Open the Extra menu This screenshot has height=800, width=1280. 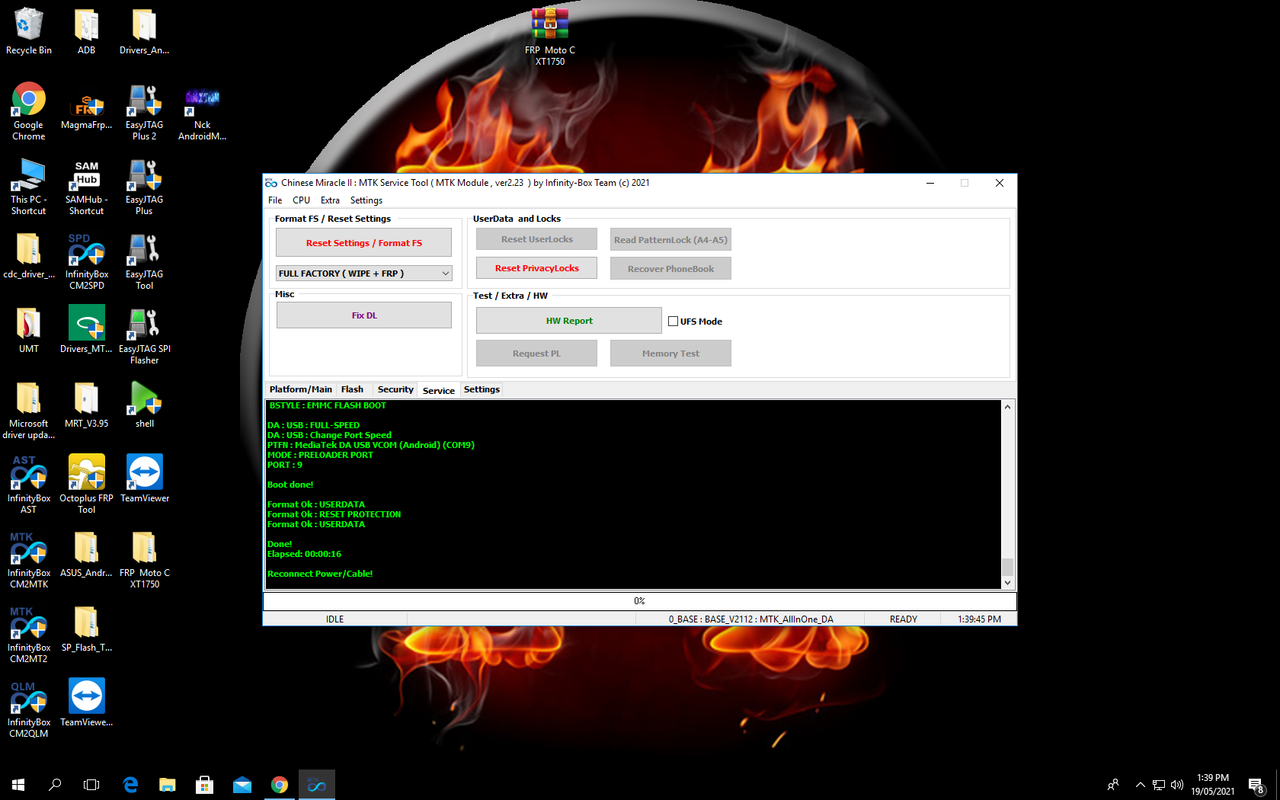[330, 200]
